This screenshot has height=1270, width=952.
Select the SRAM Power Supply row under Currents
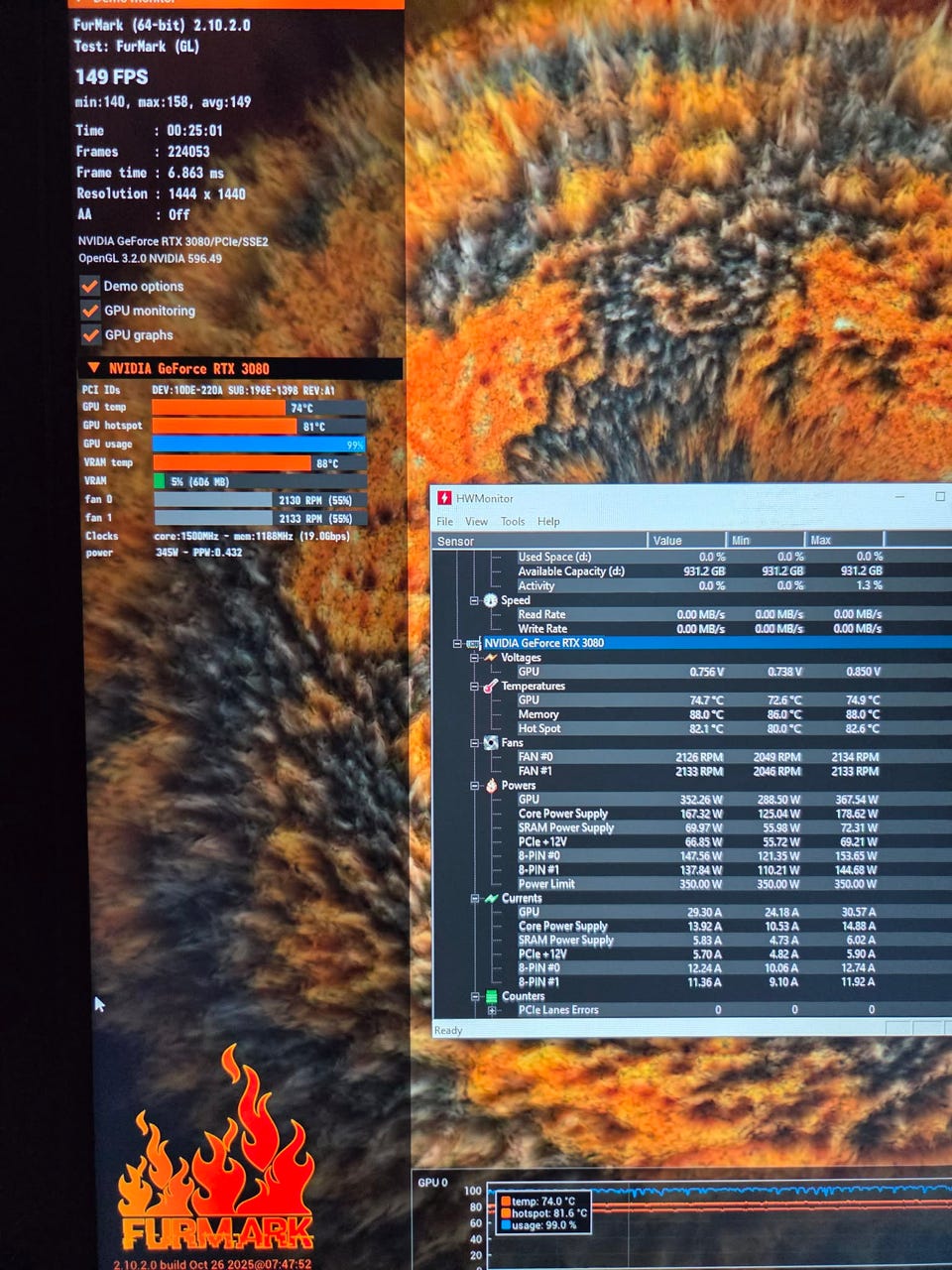coord(691,940)
